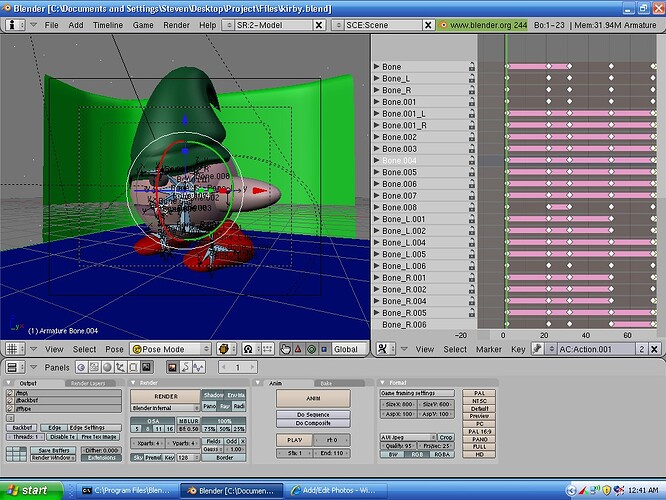Expand the Bone_L.002 action channel
This screenshot has width=666, height=500.
tap(376, 231)
